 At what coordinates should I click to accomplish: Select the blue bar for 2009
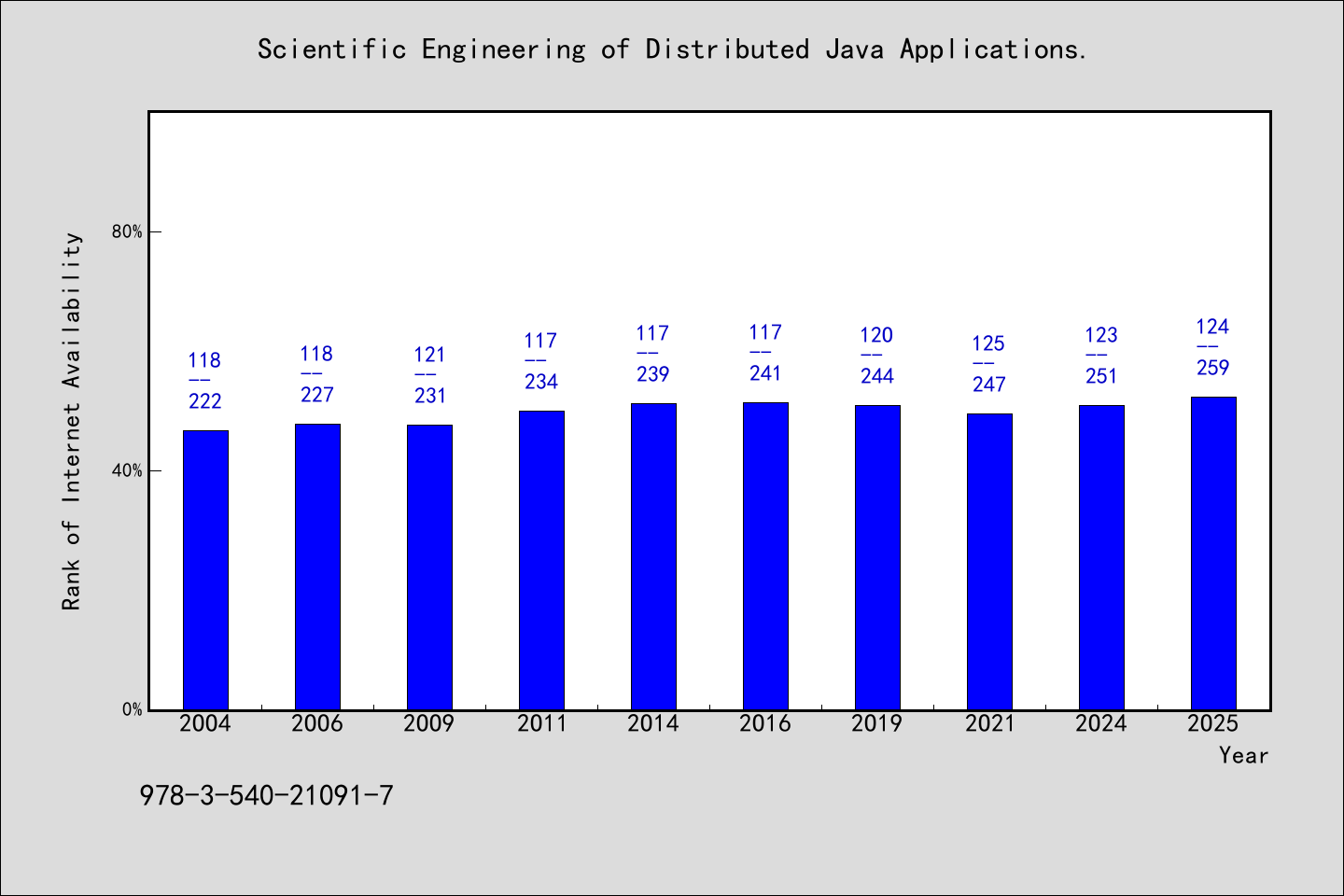click(x=429, y=567)
